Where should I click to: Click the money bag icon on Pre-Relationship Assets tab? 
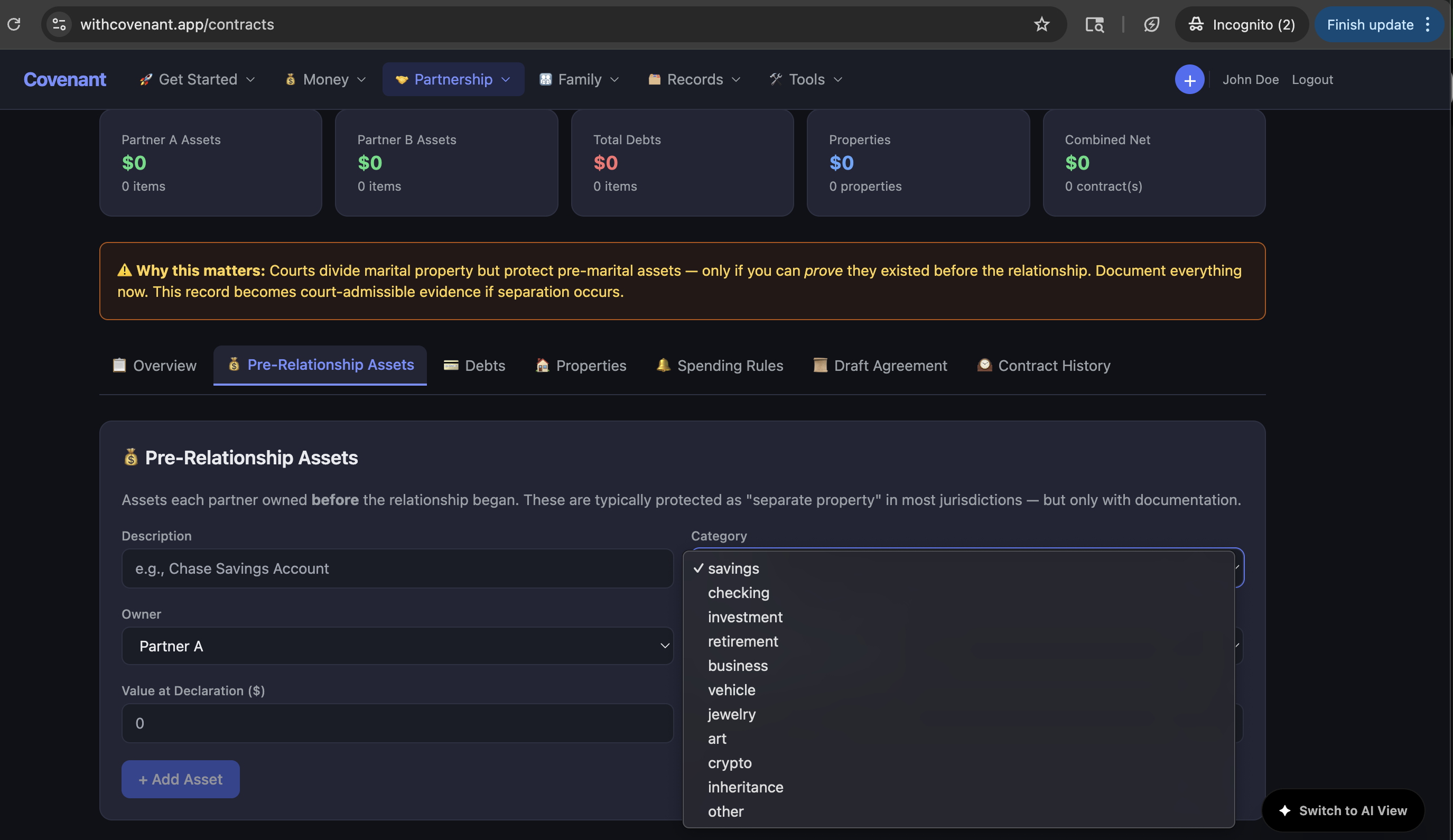(x=234, y=365)
